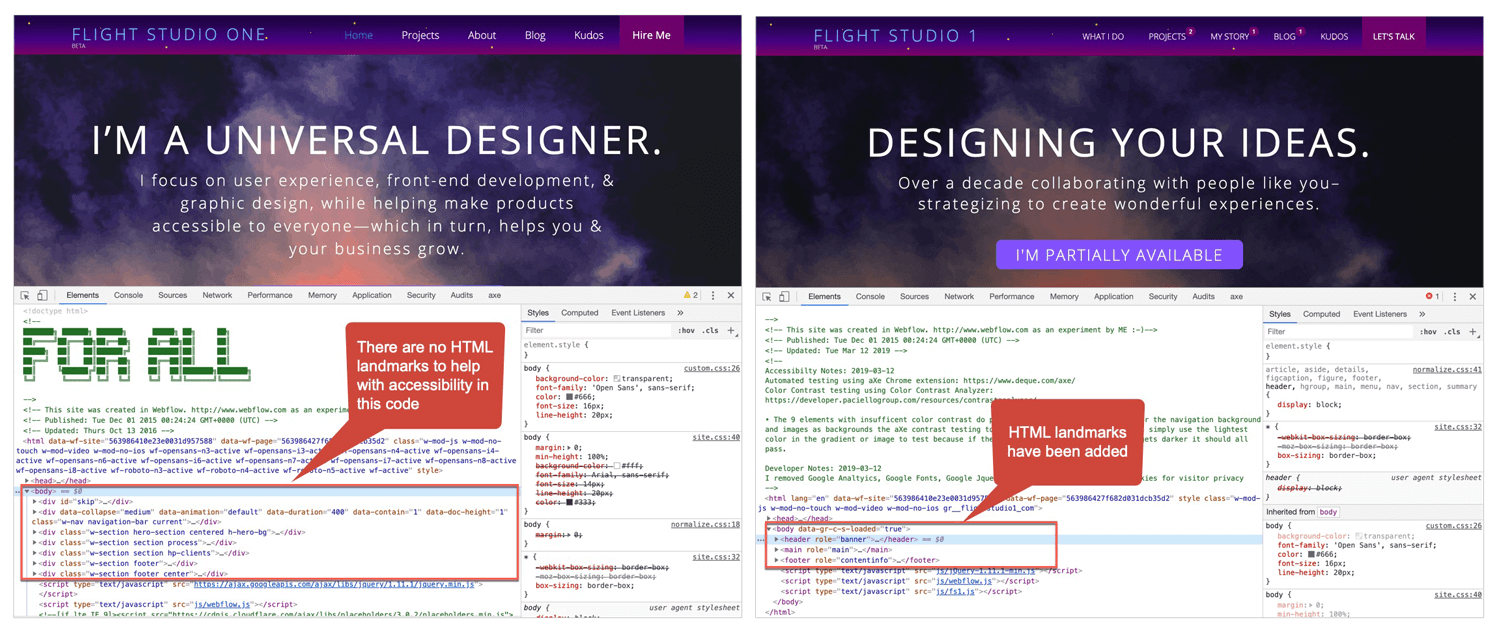Expand the main role="main" node
Image resolution: width=1500 pixels, height=636 pixels.
click(x=777, y=550)
